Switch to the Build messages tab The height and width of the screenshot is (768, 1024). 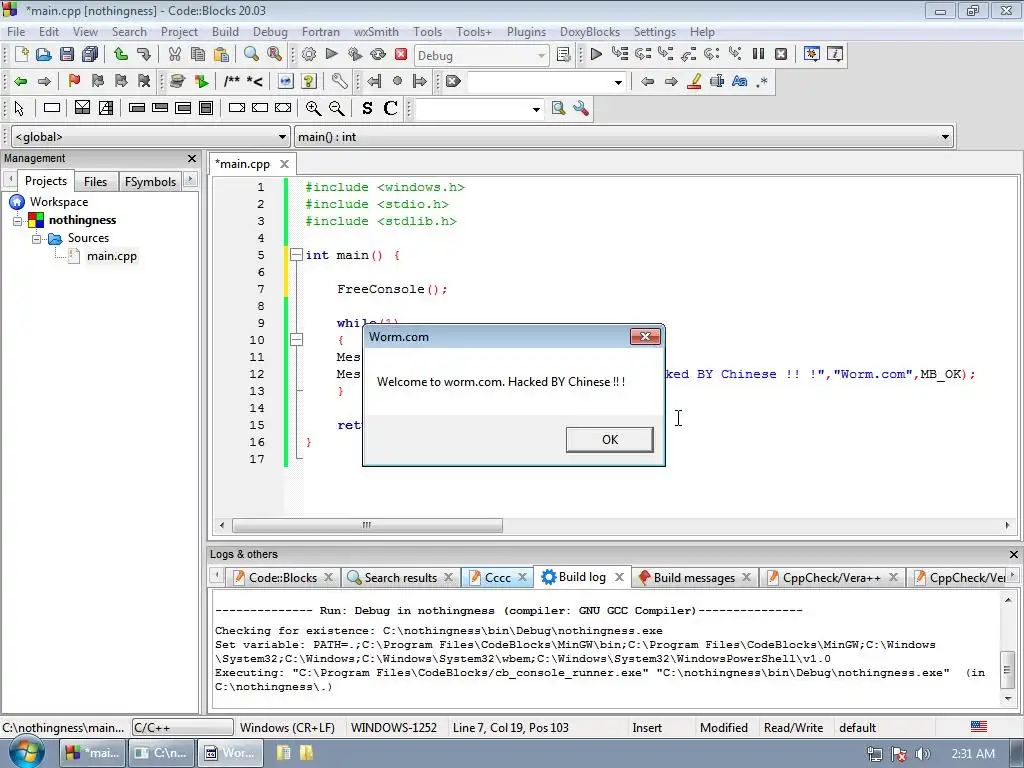coord(694,577)
